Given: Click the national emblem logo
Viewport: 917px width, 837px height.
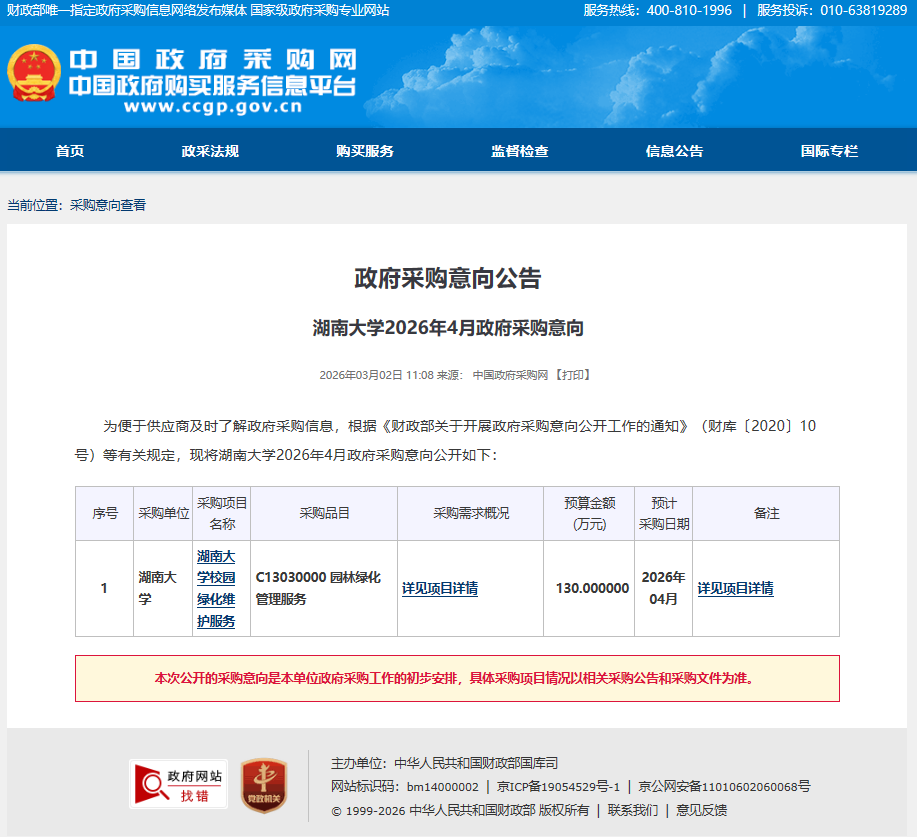Looking at the screenshot, I should 34,73.
